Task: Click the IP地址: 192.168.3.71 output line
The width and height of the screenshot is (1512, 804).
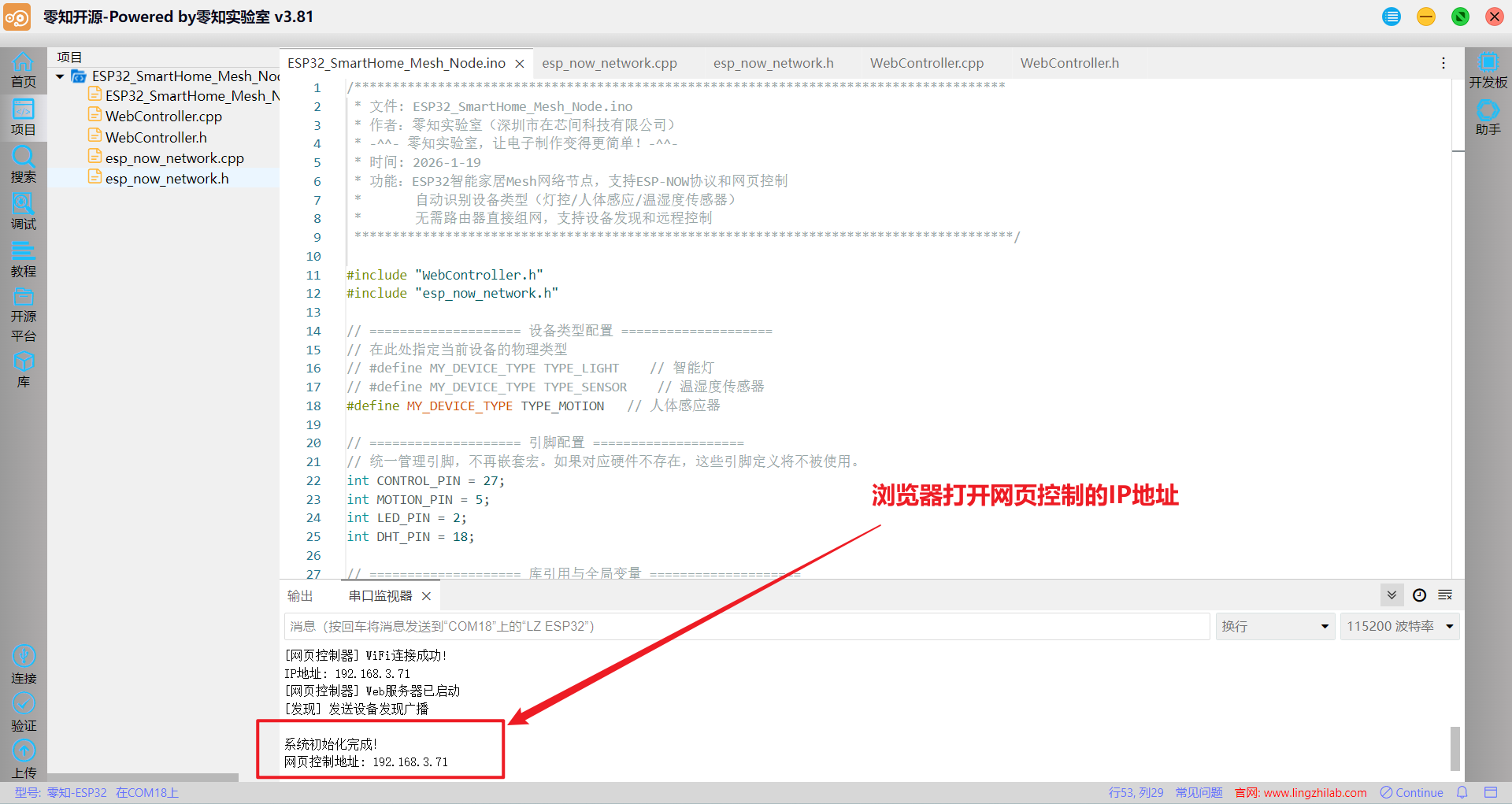Action: [347, 674]
